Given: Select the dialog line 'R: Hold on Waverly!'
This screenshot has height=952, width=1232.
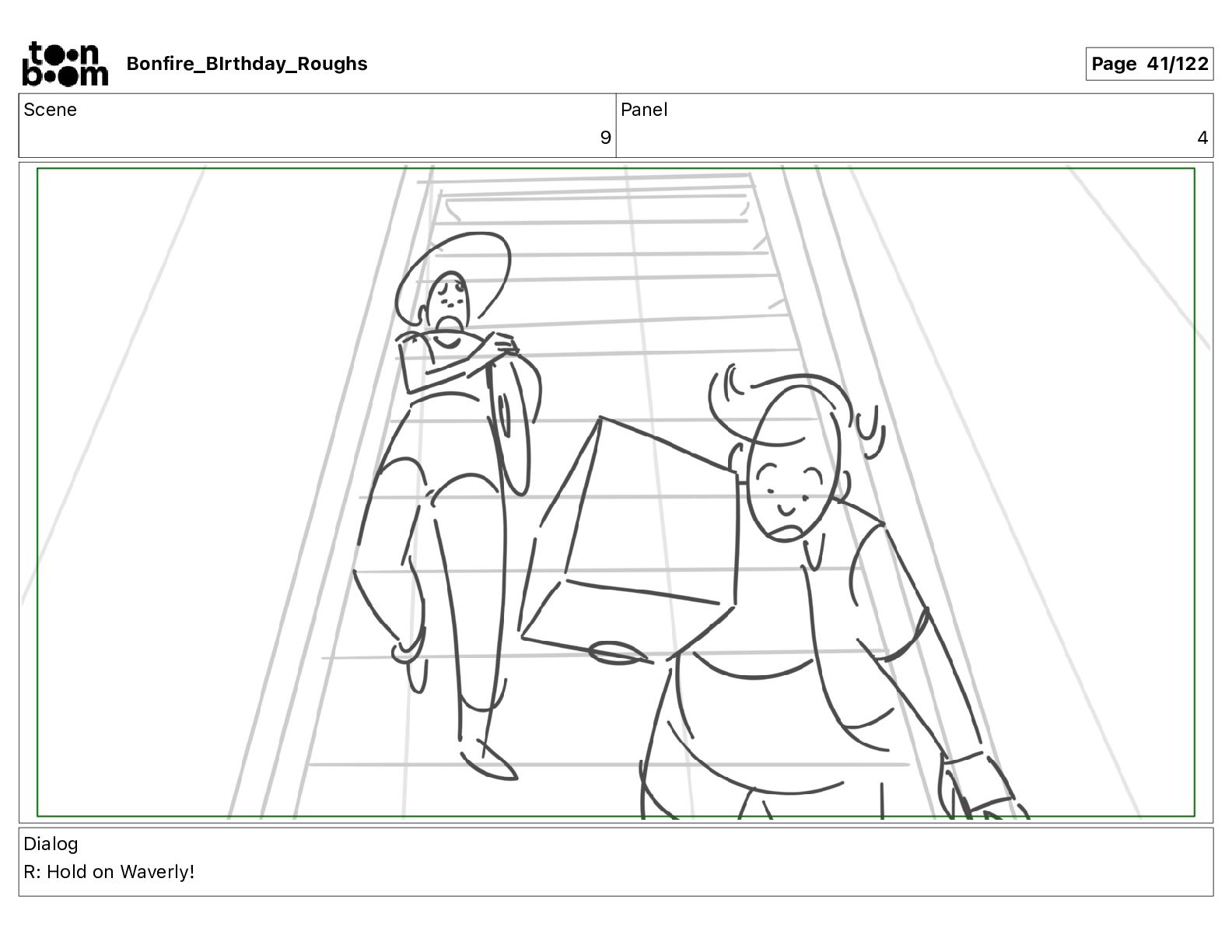Looking at the screenshot, I should pyautogui.click(x=109, y=872).
